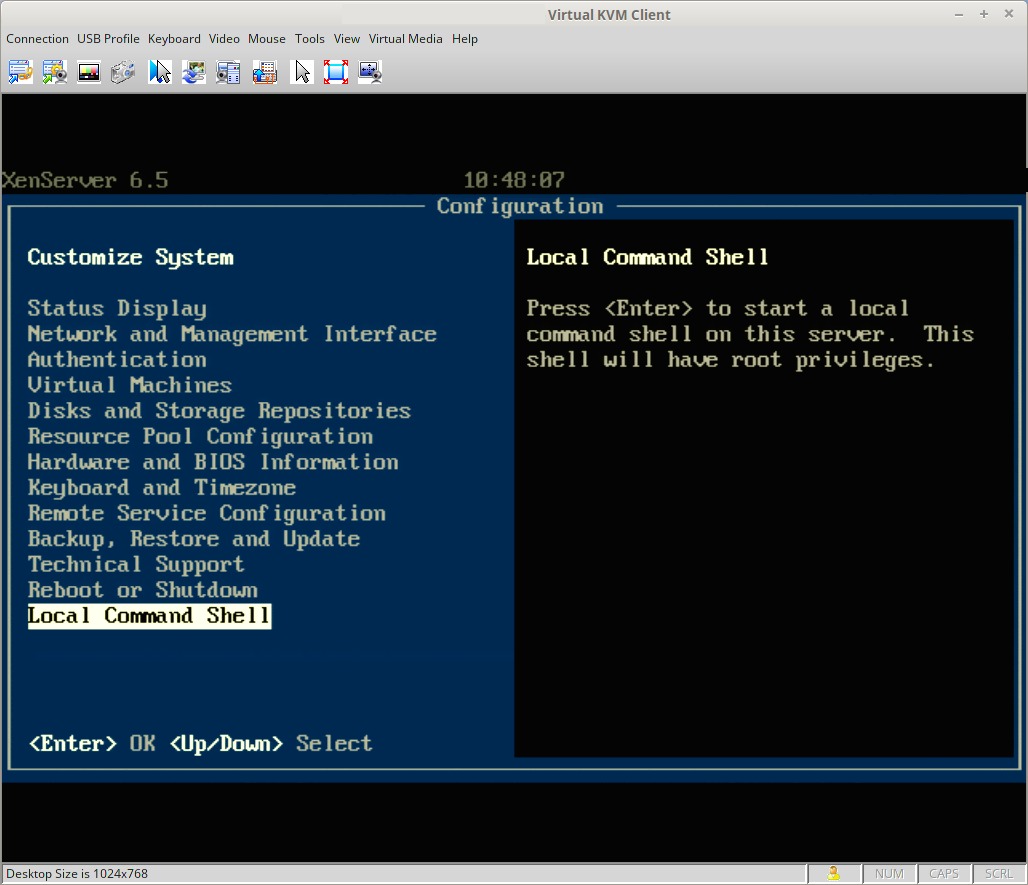Click the user status icon in the status bar
This screenshot has height=885, width=1028.
point(833,873)
